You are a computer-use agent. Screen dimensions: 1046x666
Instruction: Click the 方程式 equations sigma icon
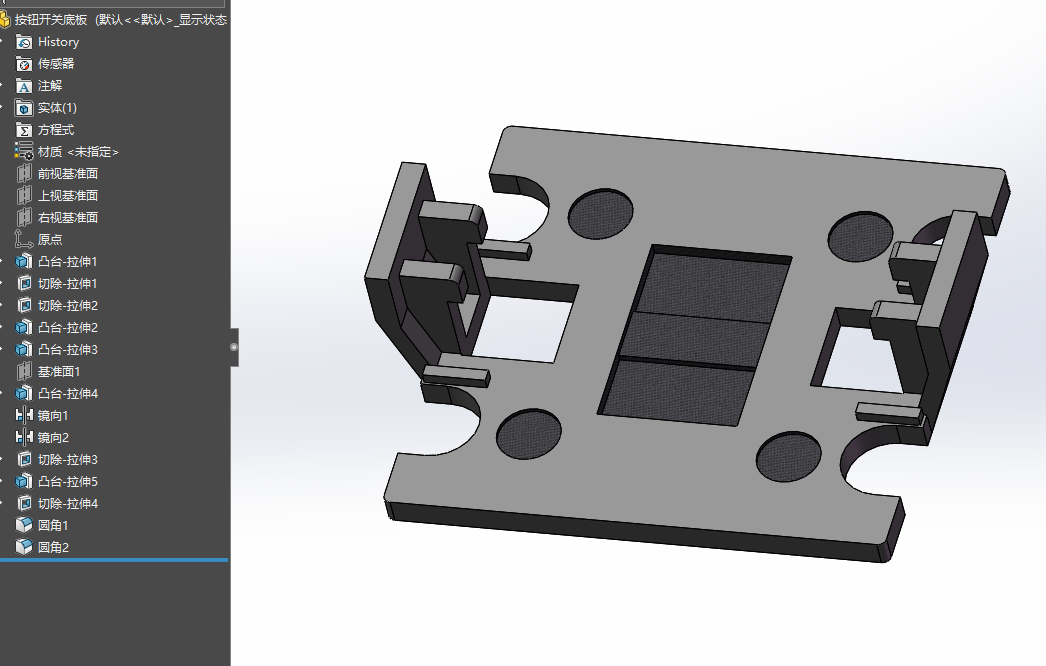pos(24,130)
